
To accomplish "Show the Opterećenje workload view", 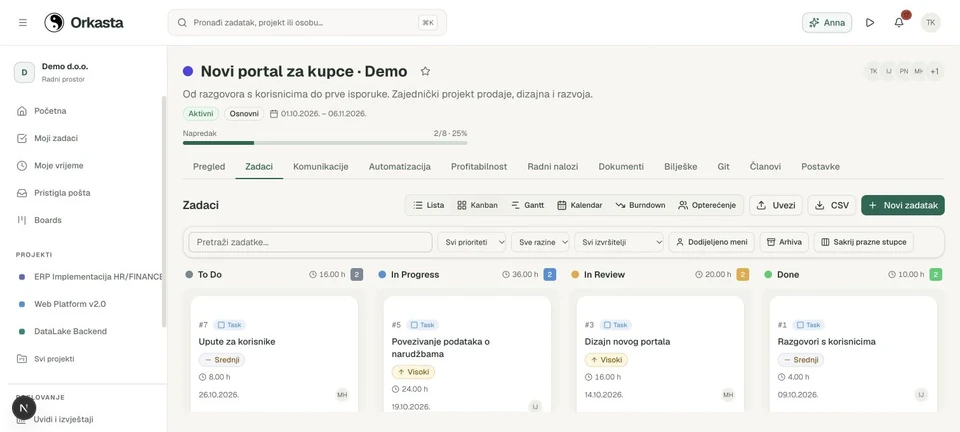I will (707, 206).
